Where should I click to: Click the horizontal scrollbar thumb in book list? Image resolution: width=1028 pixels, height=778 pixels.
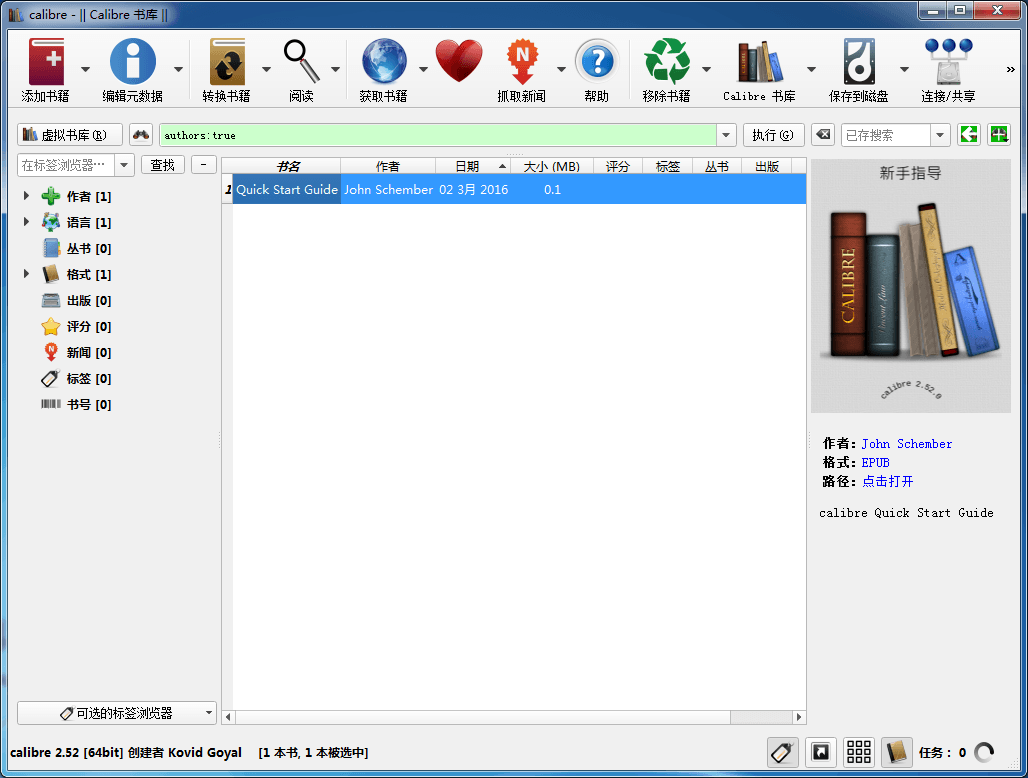(x=483, y=717)
